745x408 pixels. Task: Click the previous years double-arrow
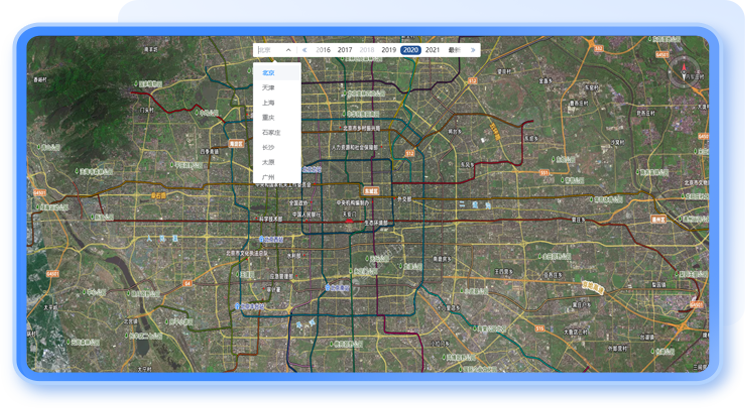pyautogui.click(x=305, y=49)
